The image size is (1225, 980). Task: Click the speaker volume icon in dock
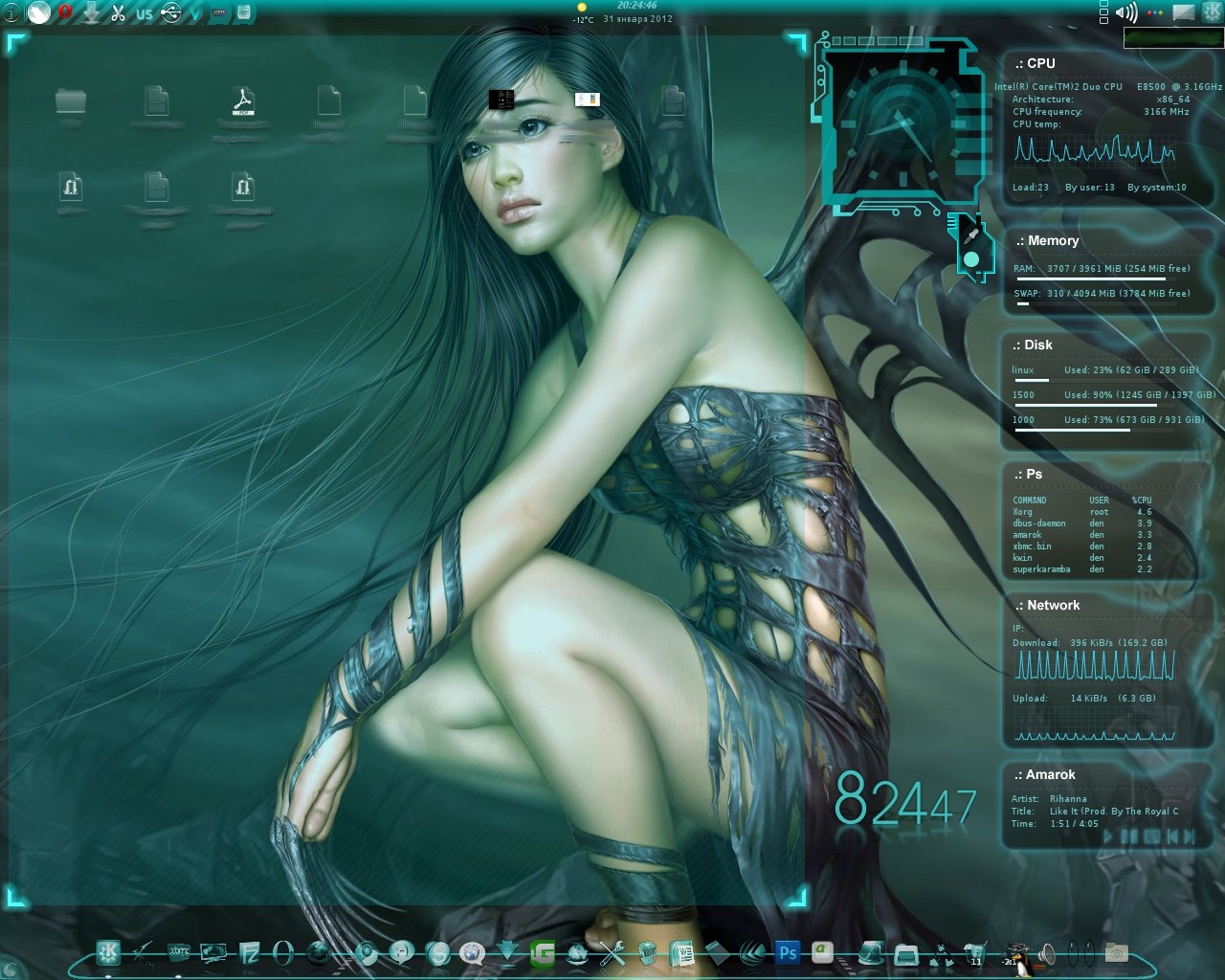click(1046, 953)
